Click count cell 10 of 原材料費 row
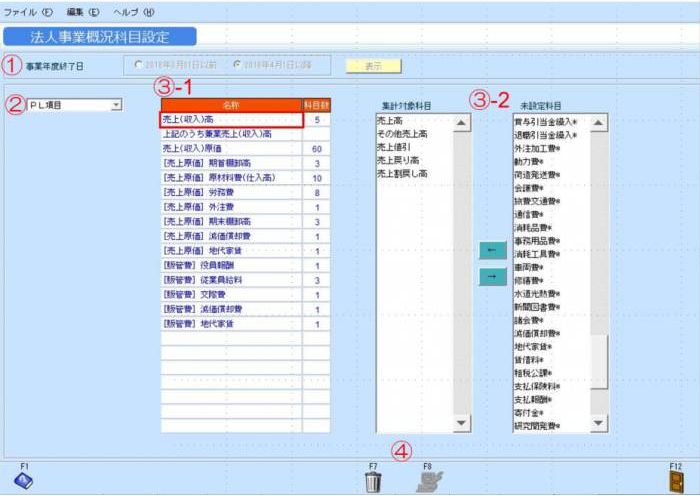The image size is (700, 496). pos(317,178)
